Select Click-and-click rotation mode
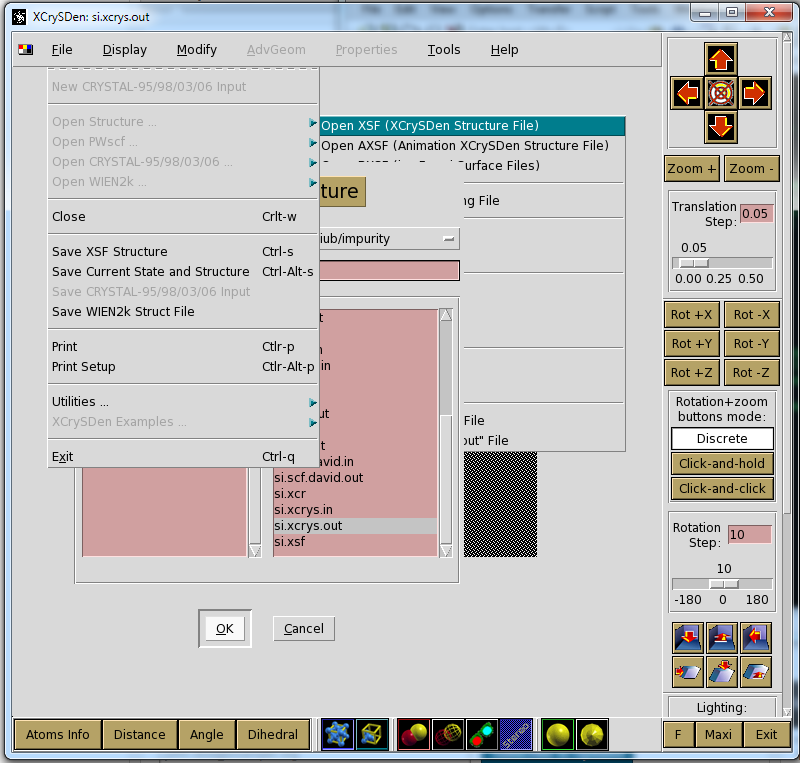Image resolution: width=800 pixels, height=763 pixels. [x=722, y=488]
